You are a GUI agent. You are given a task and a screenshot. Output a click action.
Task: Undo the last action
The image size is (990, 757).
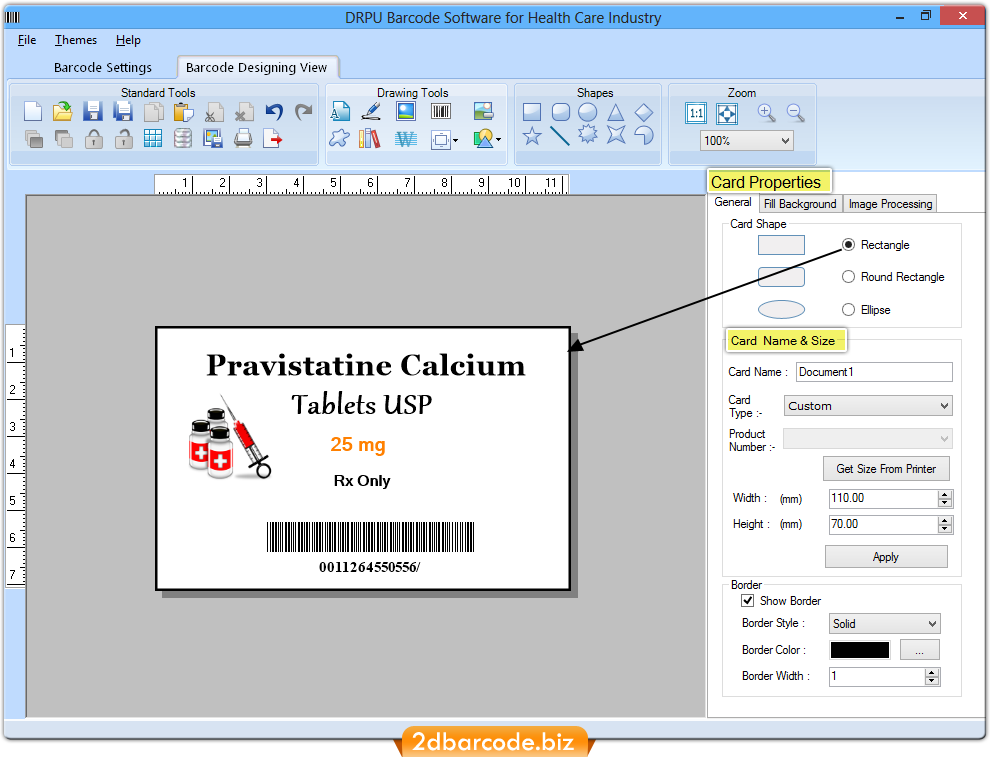coord(274,112)
